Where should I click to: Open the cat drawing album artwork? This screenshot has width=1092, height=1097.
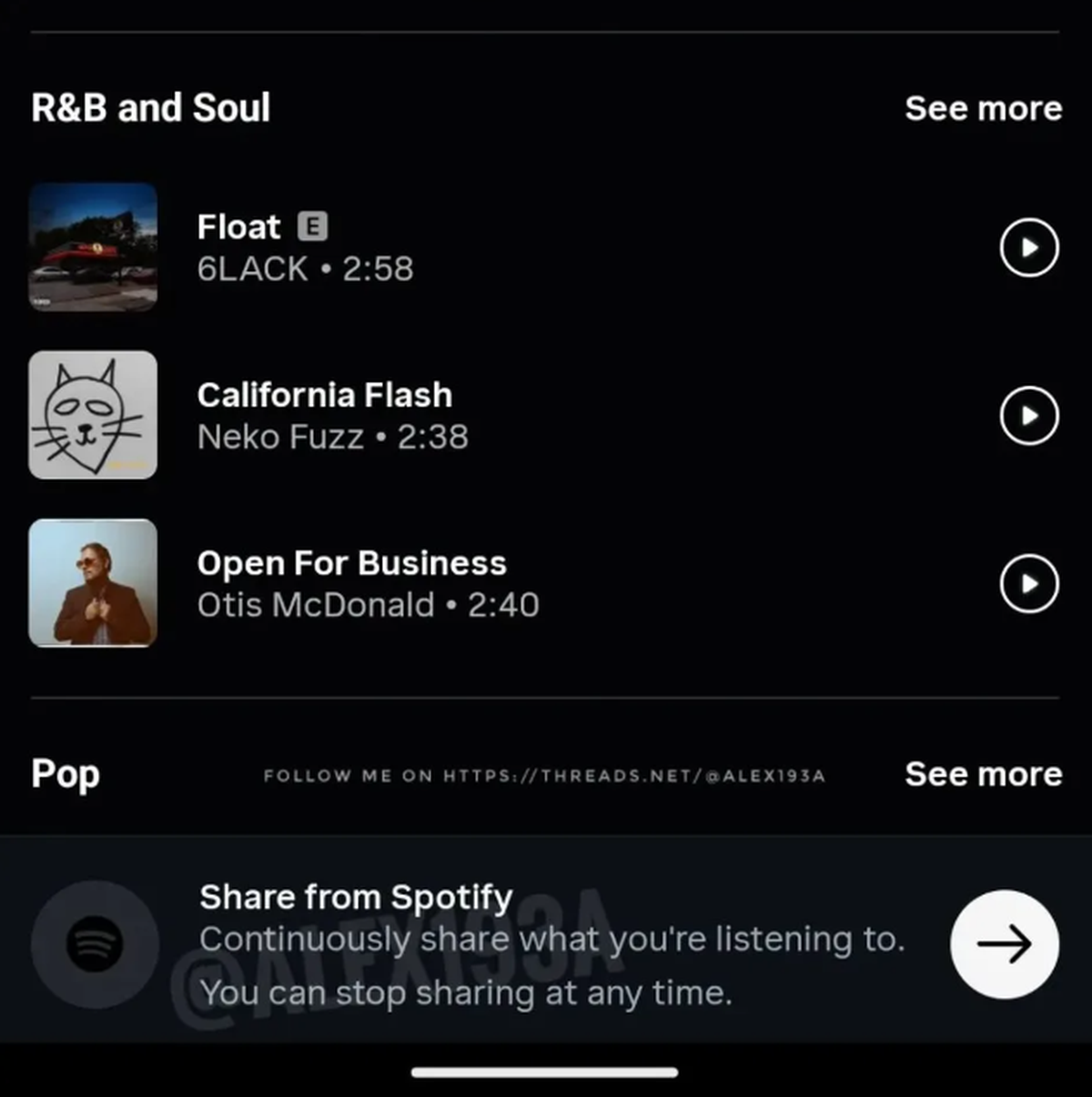(x=93, y=415)
